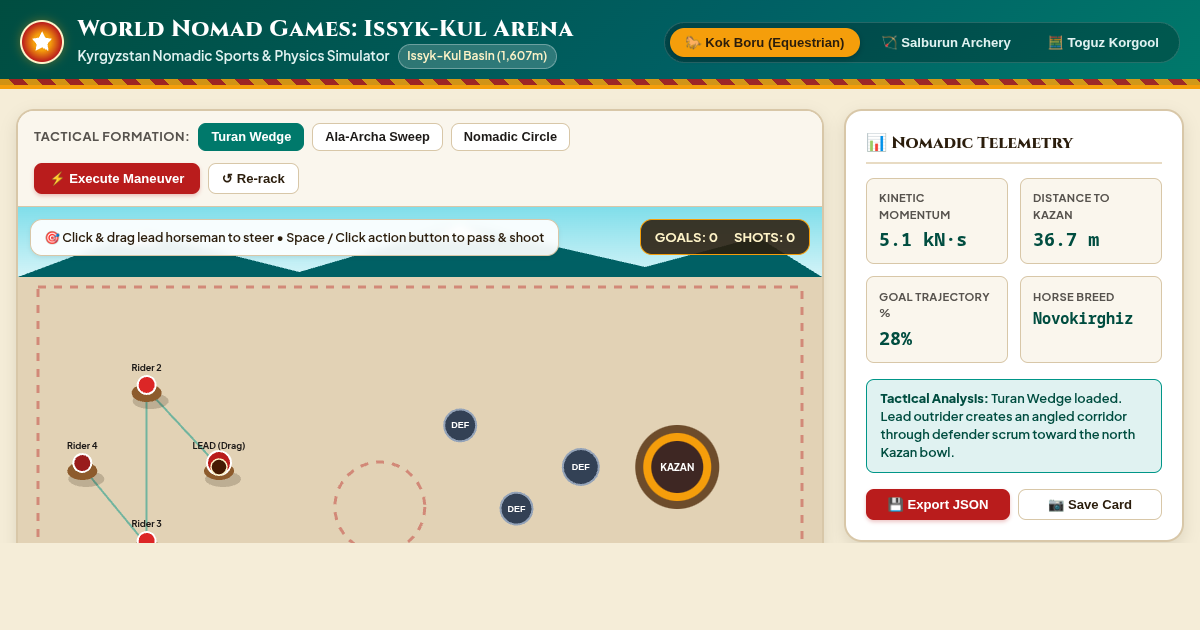Click the Rider 3 horseman marker
The width and height of the screenshot is (1200, 630).
click(x=147, y=538)
